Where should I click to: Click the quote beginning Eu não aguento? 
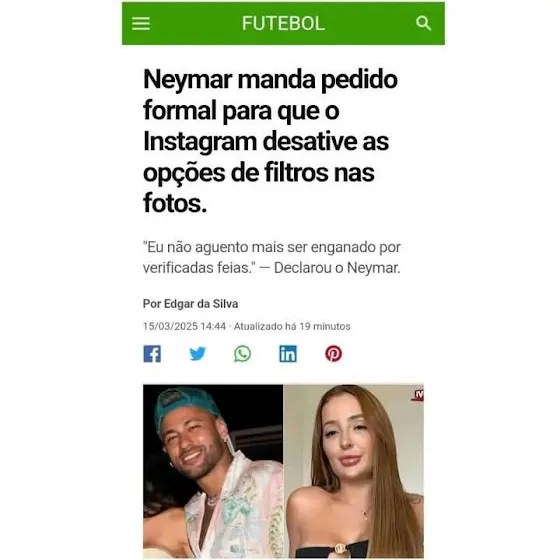click(x=272, y=257)
